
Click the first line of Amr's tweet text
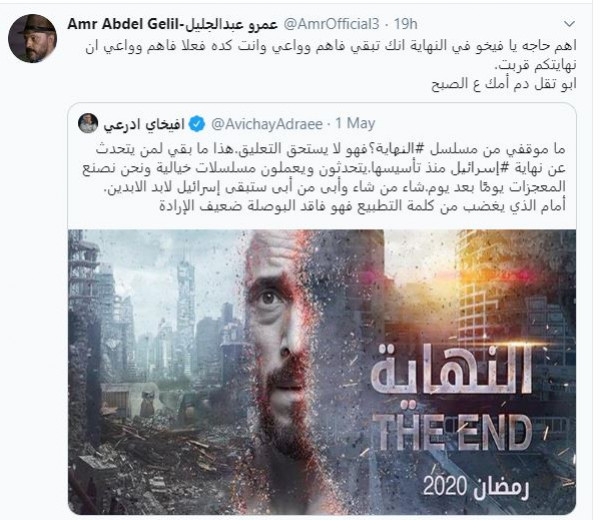331,46
